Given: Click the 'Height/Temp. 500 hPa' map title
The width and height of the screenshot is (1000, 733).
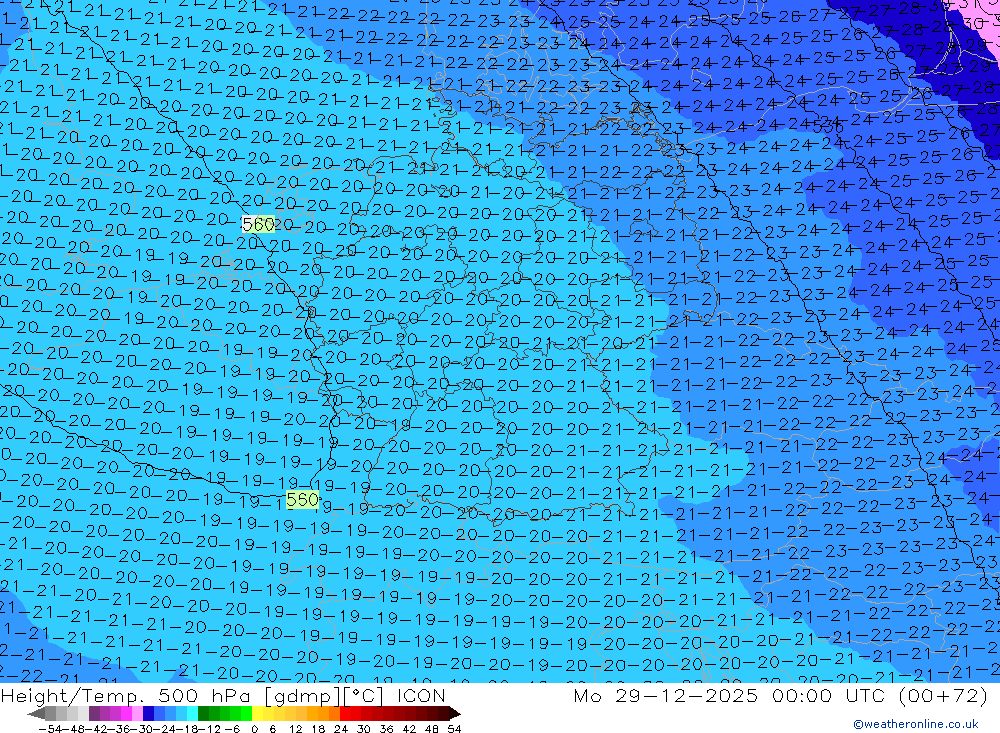Looking at the screenshot, I should pyautogui.click(x=125, y=695).
